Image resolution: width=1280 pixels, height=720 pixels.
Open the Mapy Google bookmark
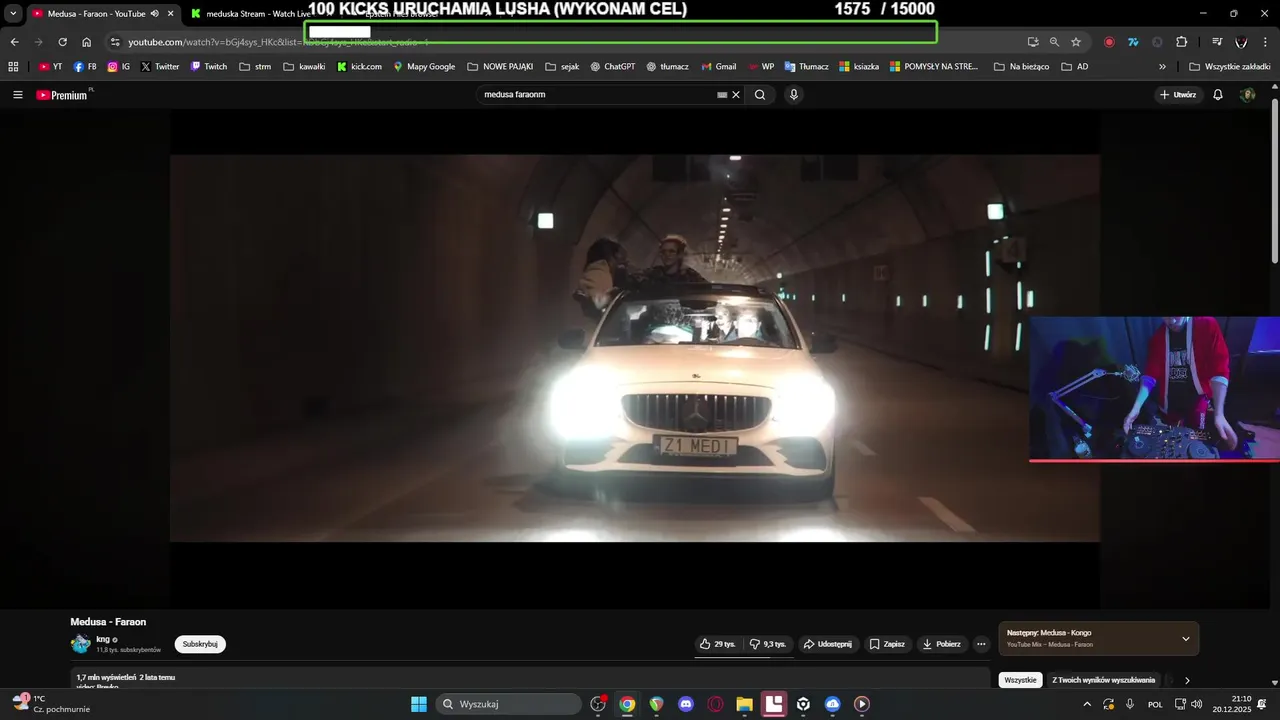point(424,67)
